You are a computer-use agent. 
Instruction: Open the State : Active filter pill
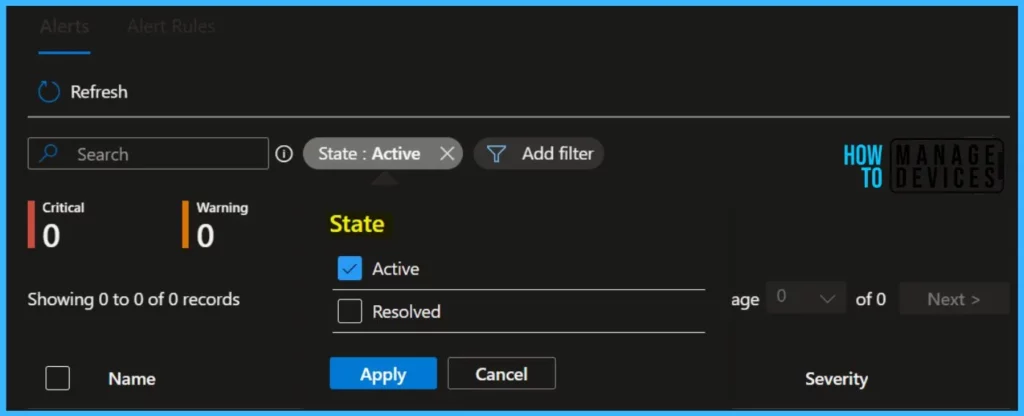(369, 154)
